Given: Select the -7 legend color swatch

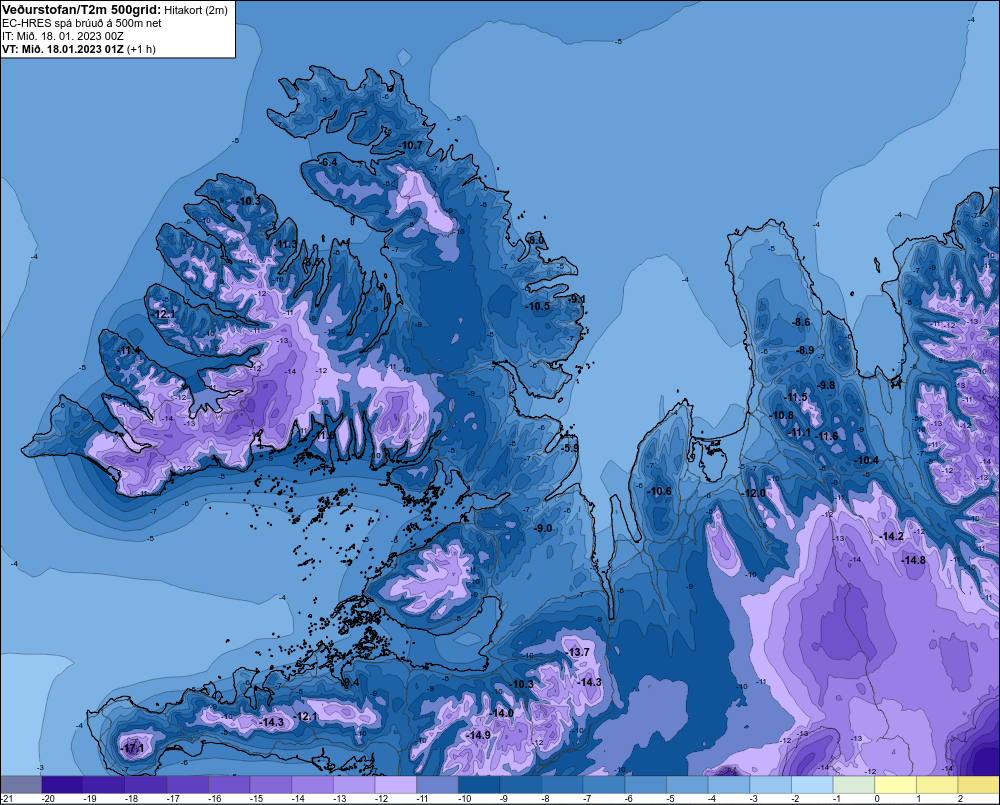Looking at the screenshot, I should (x=604, y=784).
